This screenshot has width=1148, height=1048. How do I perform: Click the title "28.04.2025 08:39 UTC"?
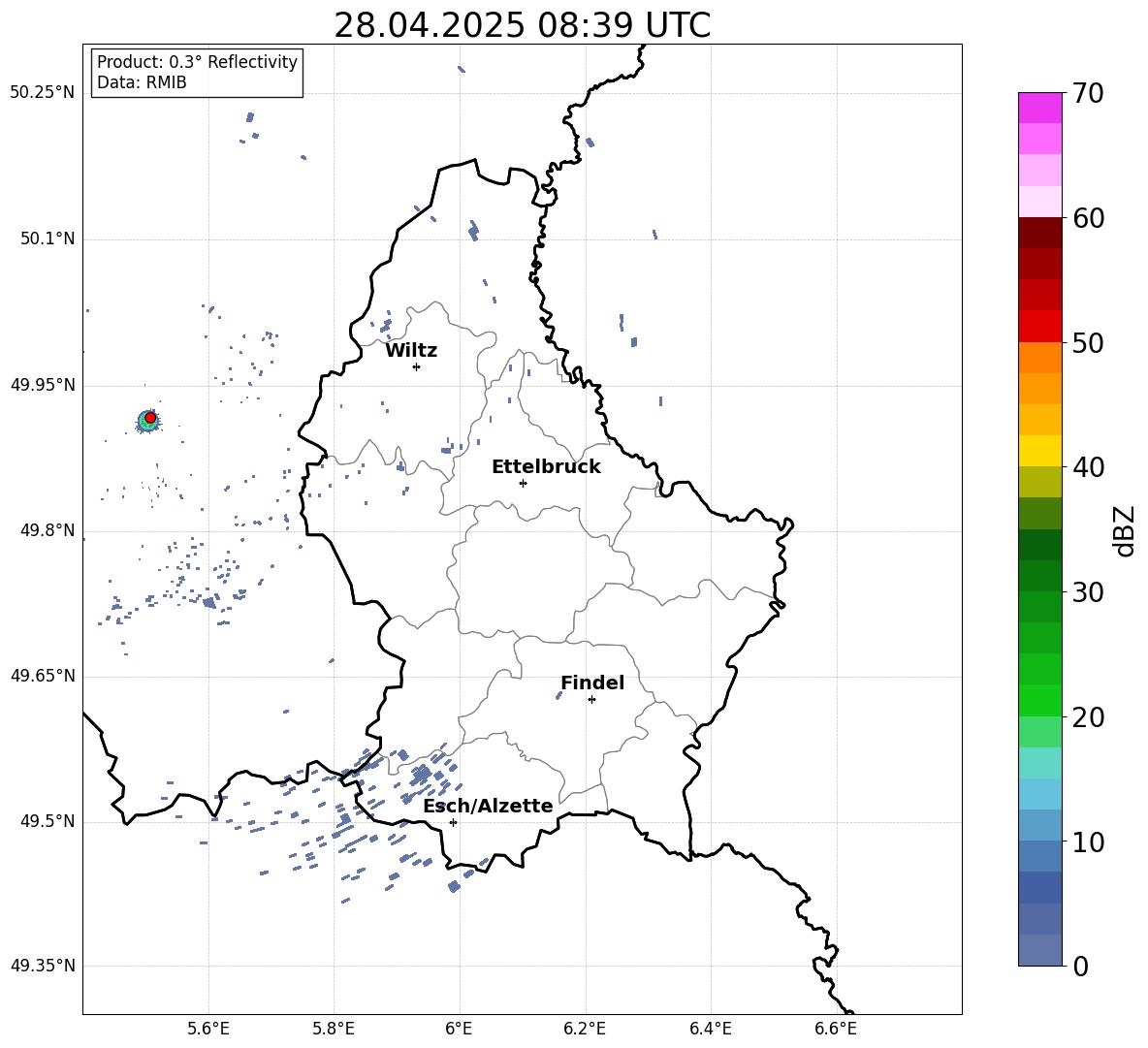[x=522, y=25]
